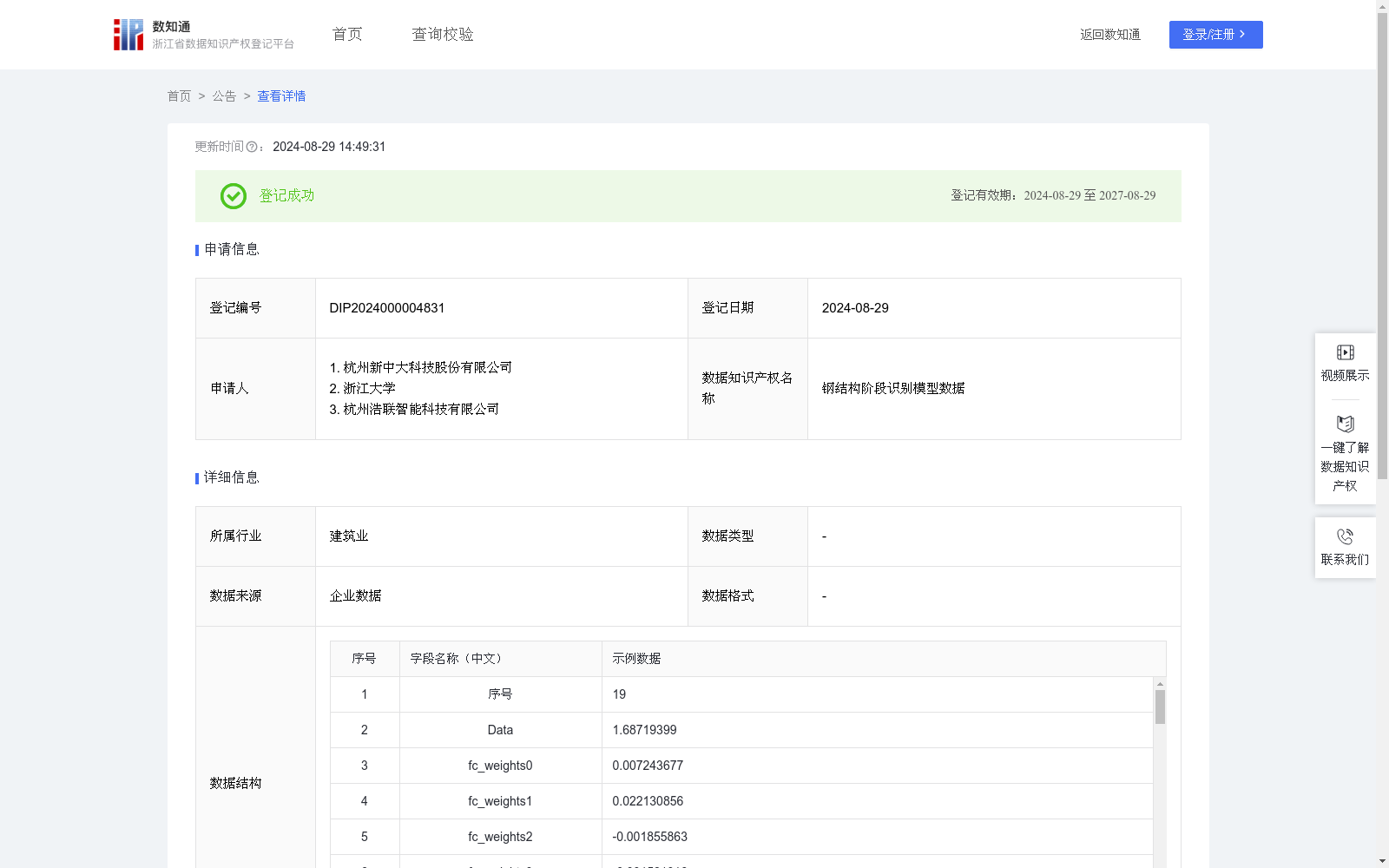Click the 联系我们 phone icon
The width and height of the screenshot is (1389, 868).
tap(1345, 536)
